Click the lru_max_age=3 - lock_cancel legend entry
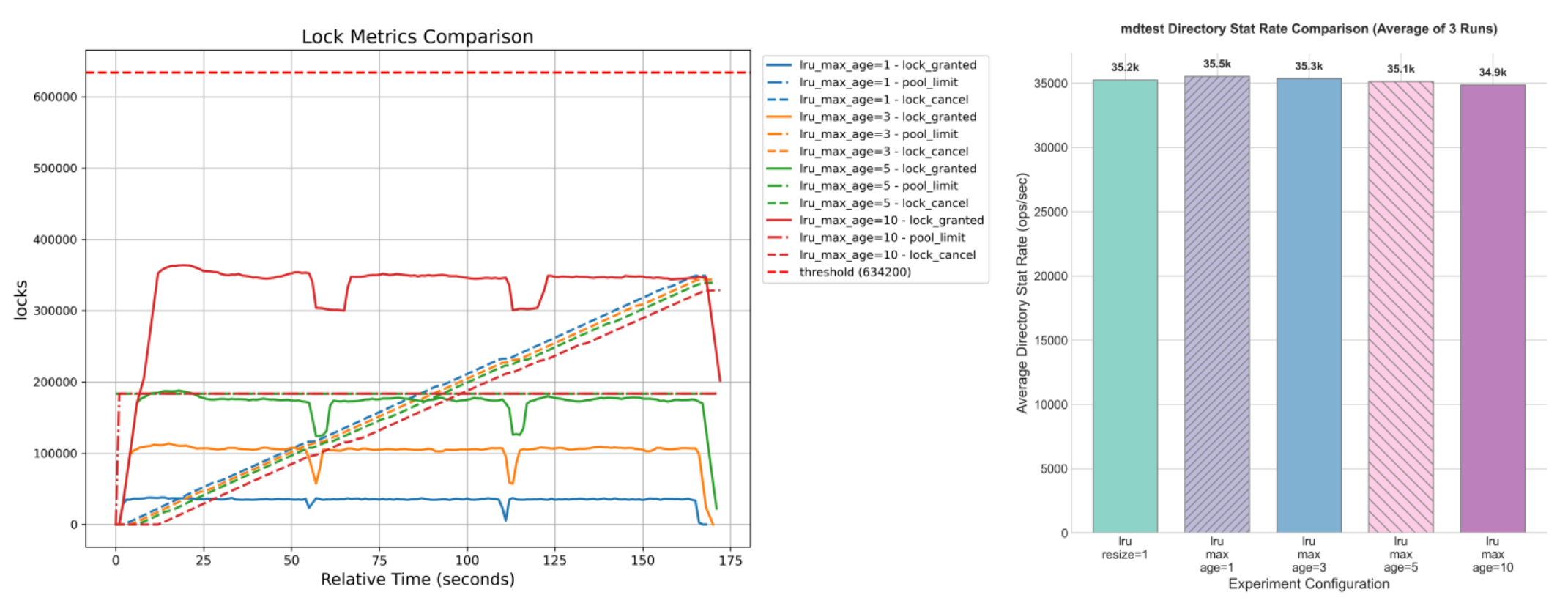The width and height of the screenshot is (1568, 606). coord(883,152)
